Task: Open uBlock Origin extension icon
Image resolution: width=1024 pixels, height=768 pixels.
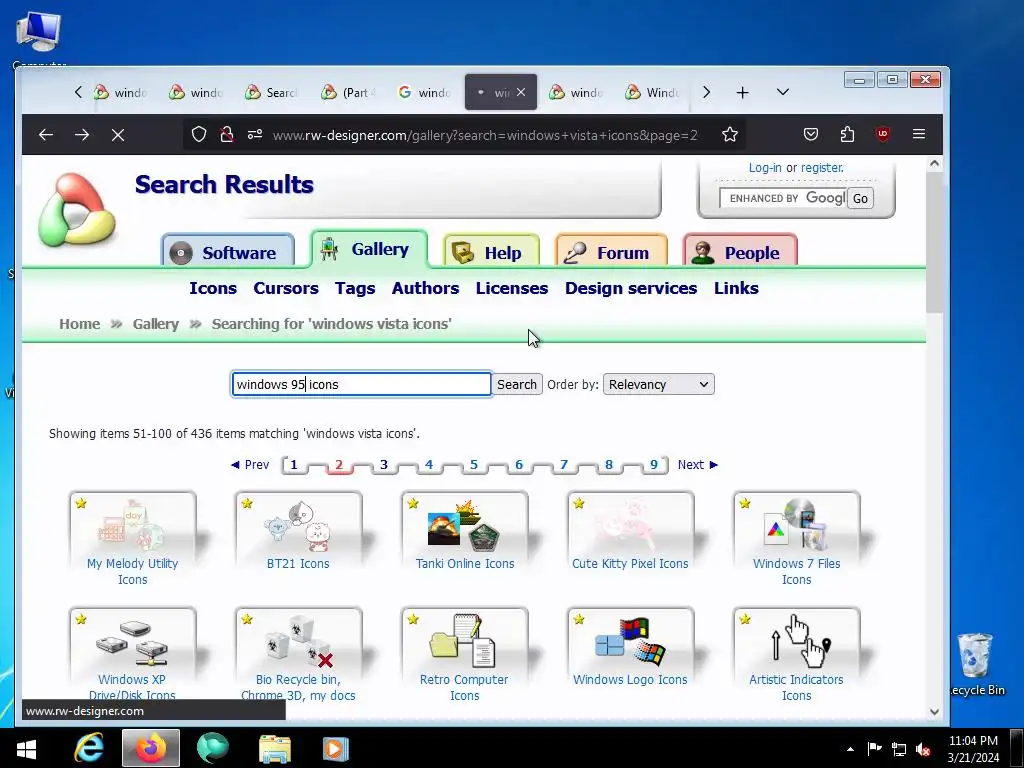Action: tap(883, 135)
